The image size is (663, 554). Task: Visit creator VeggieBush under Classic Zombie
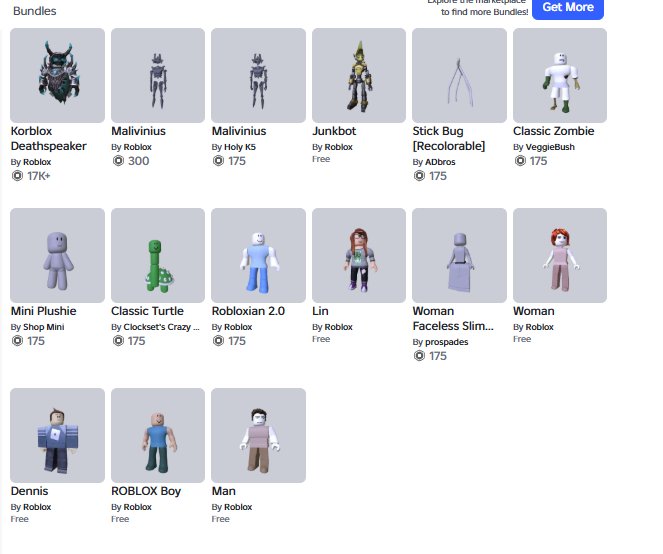point(550,147)
